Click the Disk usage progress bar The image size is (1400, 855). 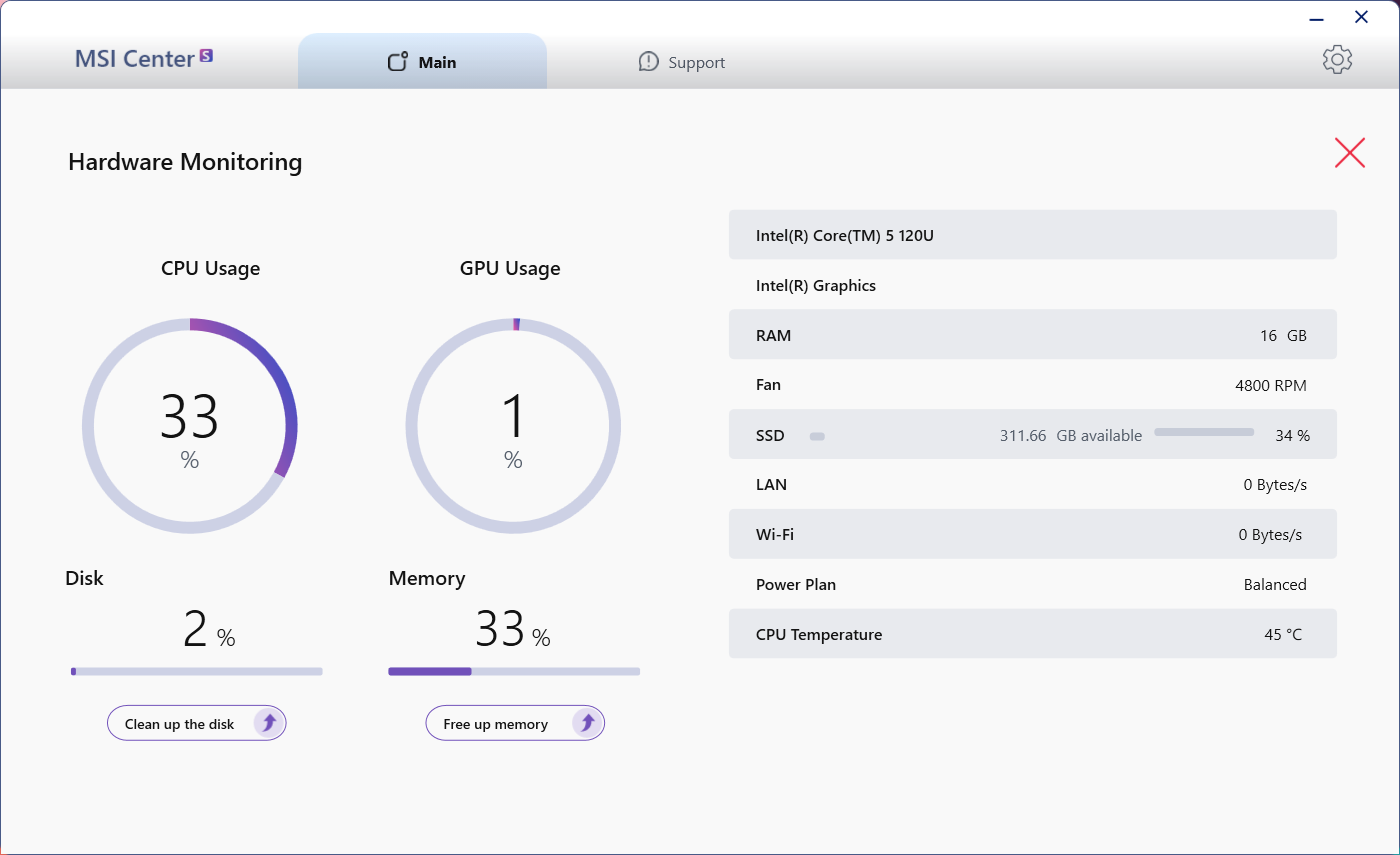coord(197,671)
